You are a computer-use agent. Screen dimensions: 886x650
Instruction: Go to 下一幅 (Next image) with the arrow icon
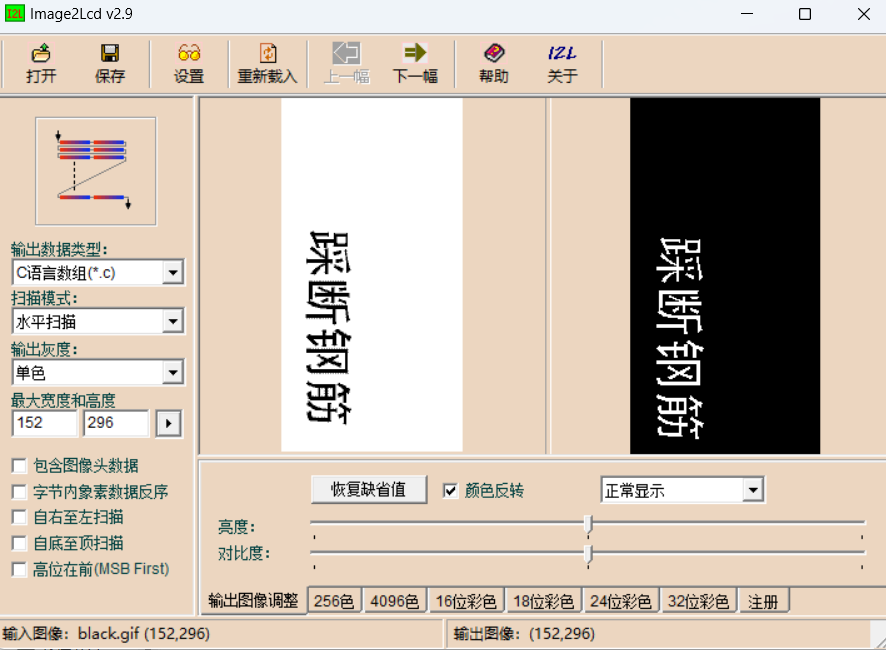(x=415, y=53)
